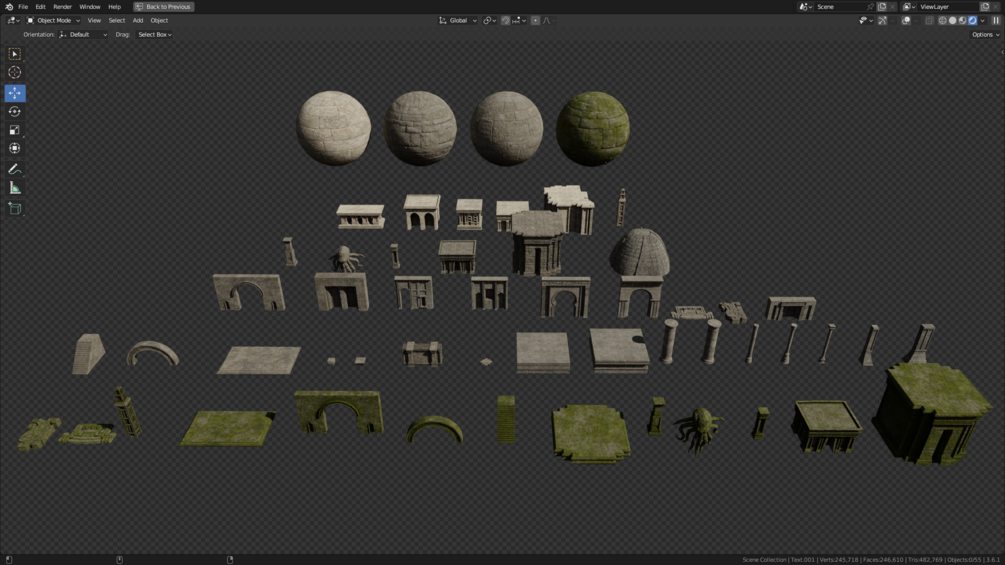The height and width of the screenshot is (565, 1005).
Task: Click the ViewLayer name field
Action: pyautogui.click(x=947, y=6)
